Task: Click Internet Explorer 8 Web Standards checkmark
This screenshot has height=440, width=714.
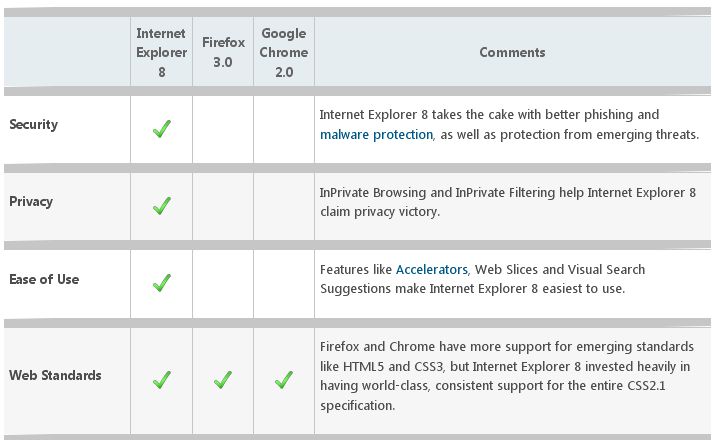Action: (x=162, y=379)
